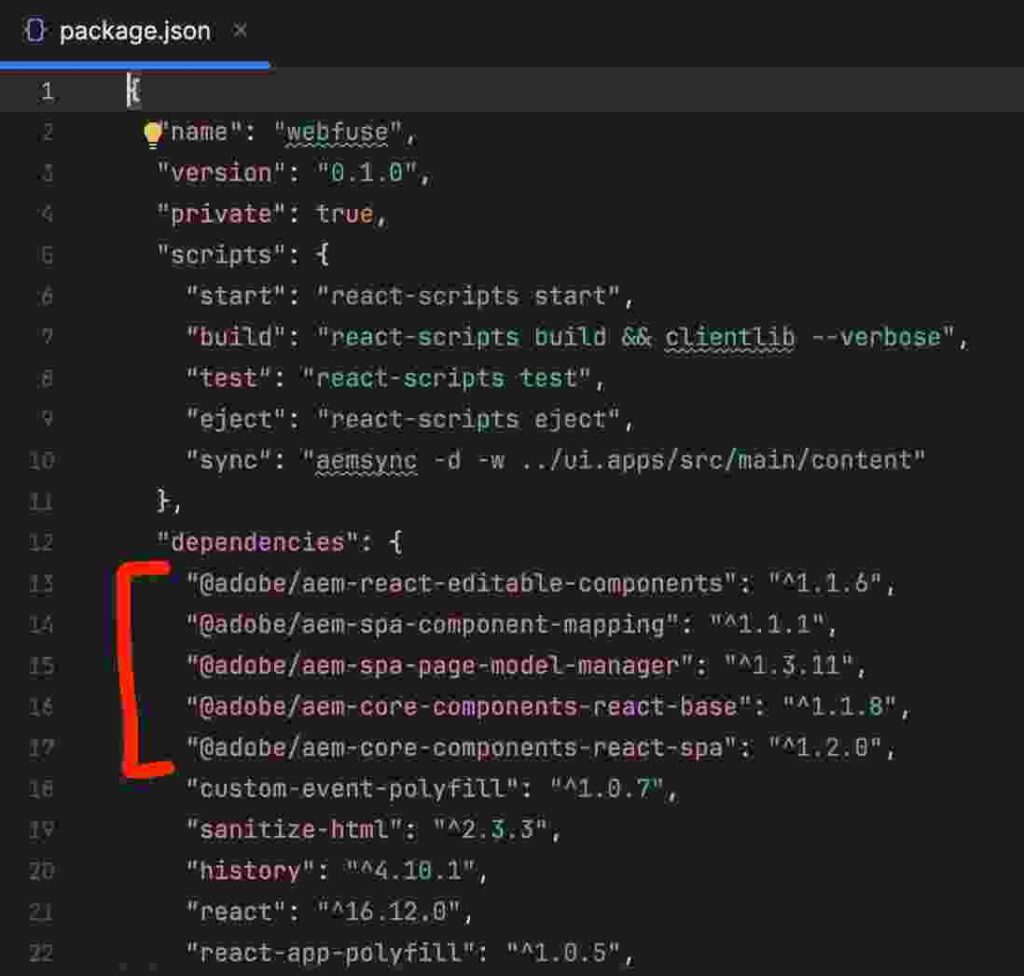Click "@adobe/aem-spa-component-mapping" dependency

432,625
